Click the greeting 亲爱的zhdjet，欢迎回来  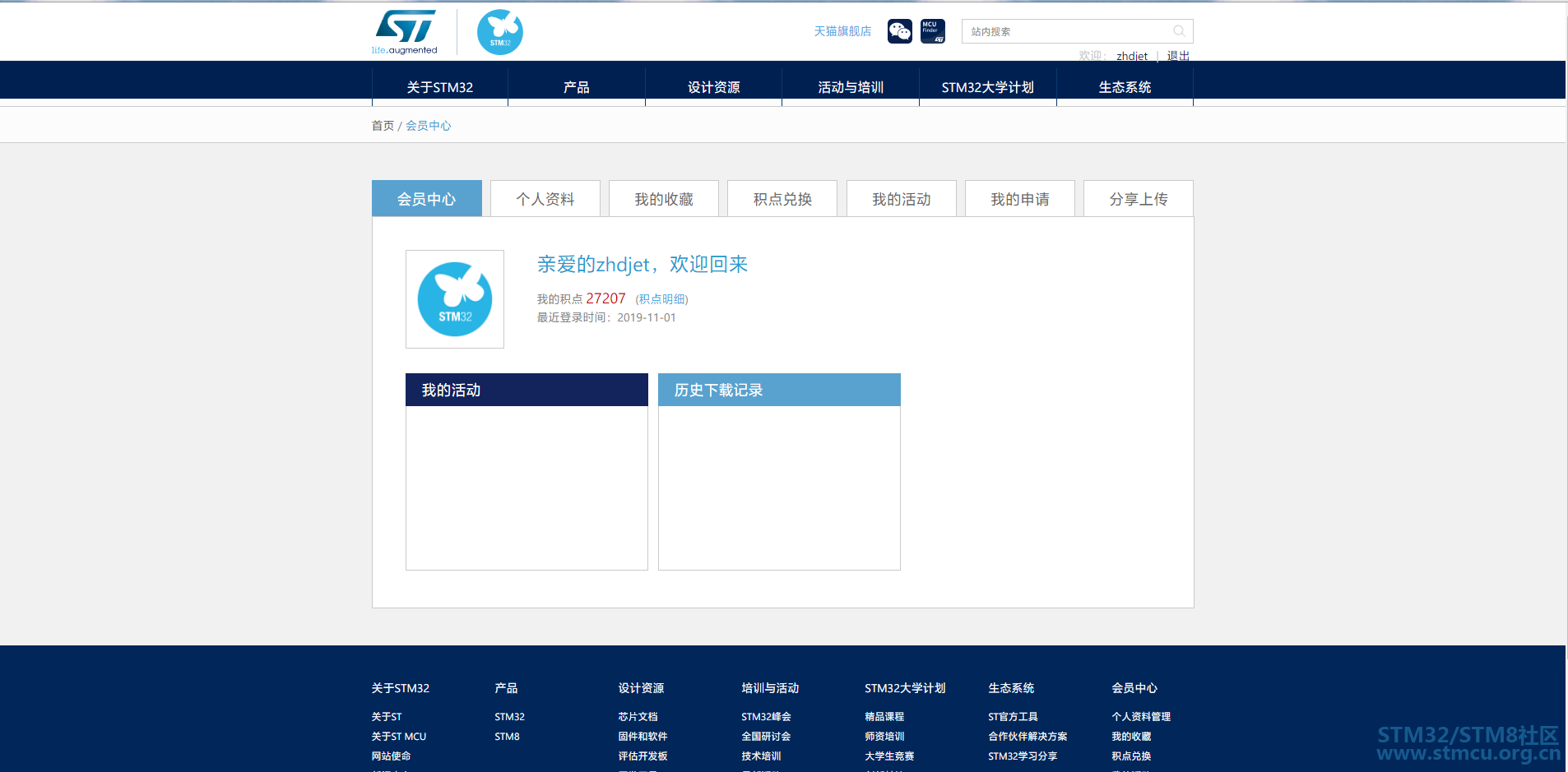(643, 264)
